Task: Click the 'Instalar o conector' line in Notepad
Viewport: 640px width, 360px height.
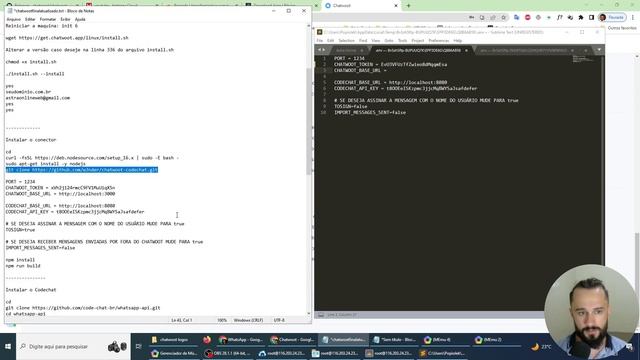Action: (31, 140)
